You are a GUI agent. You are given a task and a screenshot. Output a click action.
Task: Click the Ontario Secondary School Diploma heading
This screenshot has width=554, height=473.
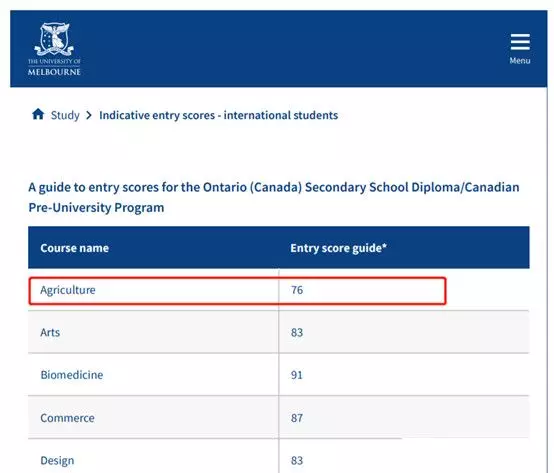[274, 197]
